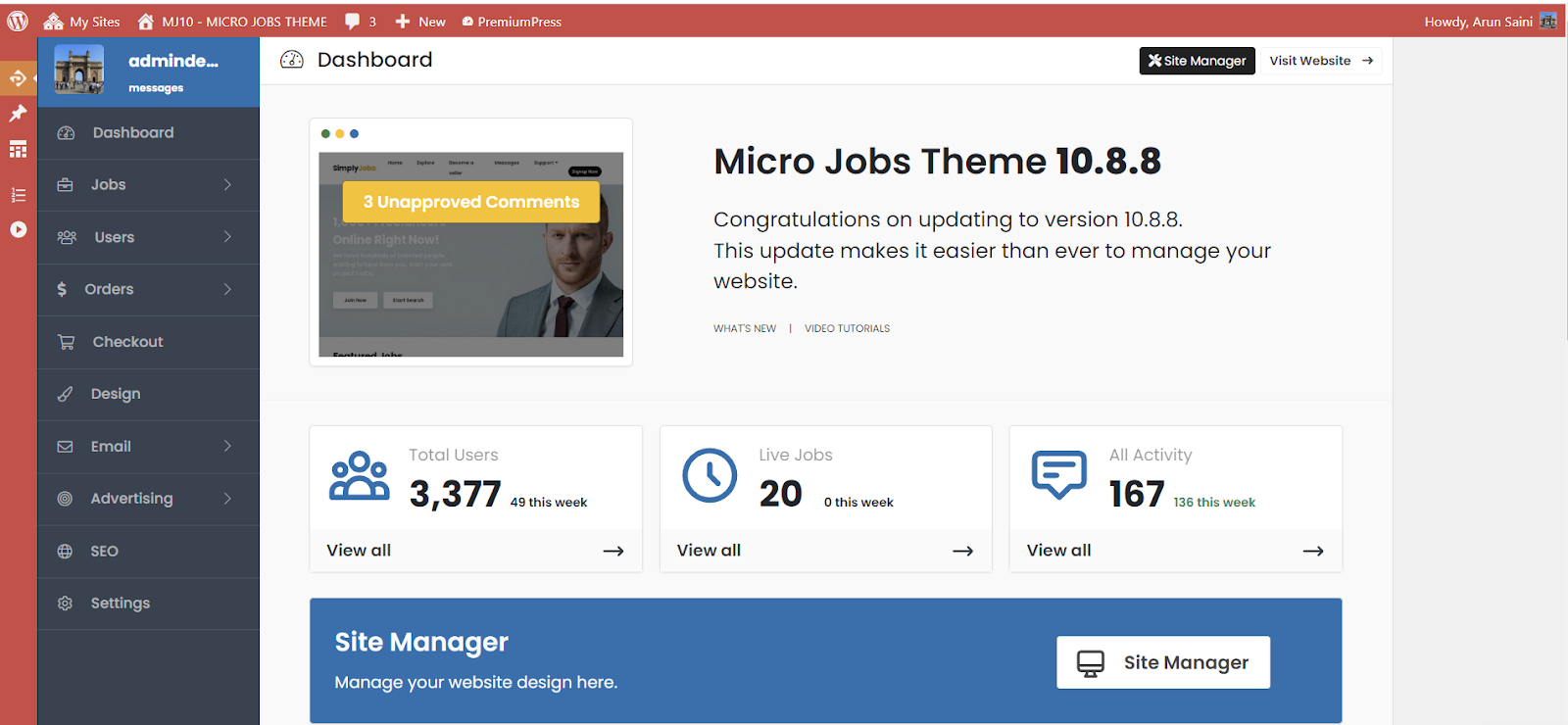Open the New content menu
The image size is (1568, 725).
click(420, 22)
